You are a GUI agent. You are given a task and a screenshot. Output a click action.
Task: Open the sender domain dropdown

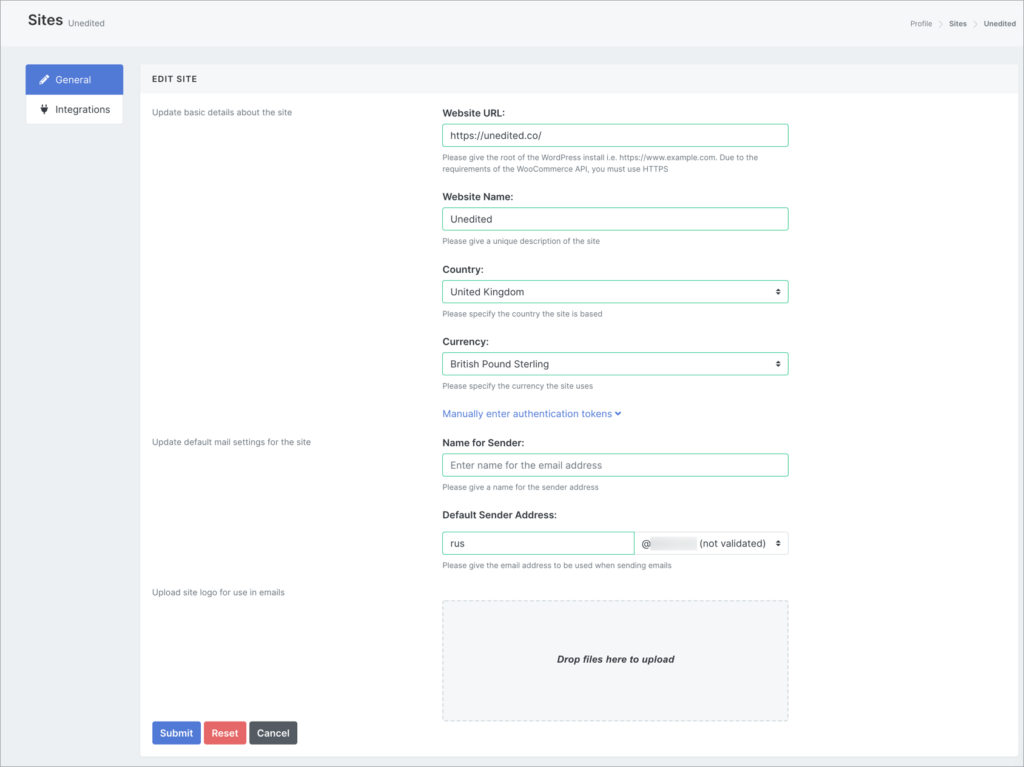(711, 543)
